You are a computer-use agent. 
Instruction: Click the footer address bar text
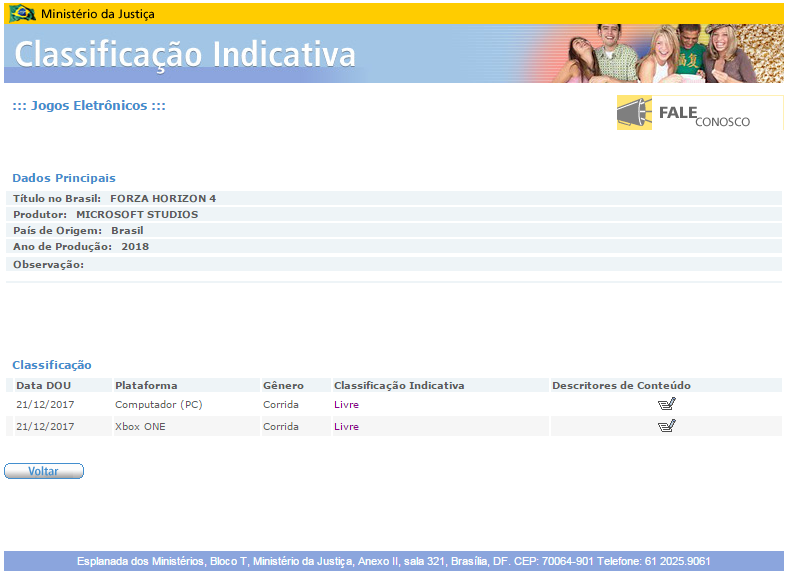click(x=393, y=561)
